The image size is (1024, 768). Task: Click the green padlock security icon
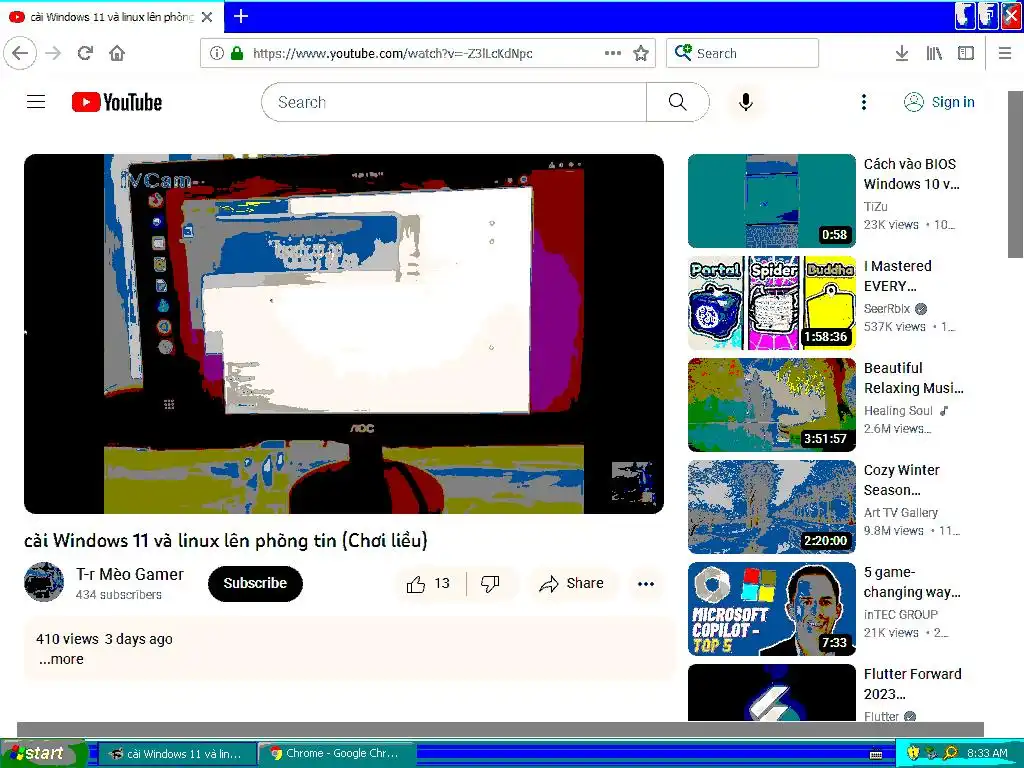237,54
